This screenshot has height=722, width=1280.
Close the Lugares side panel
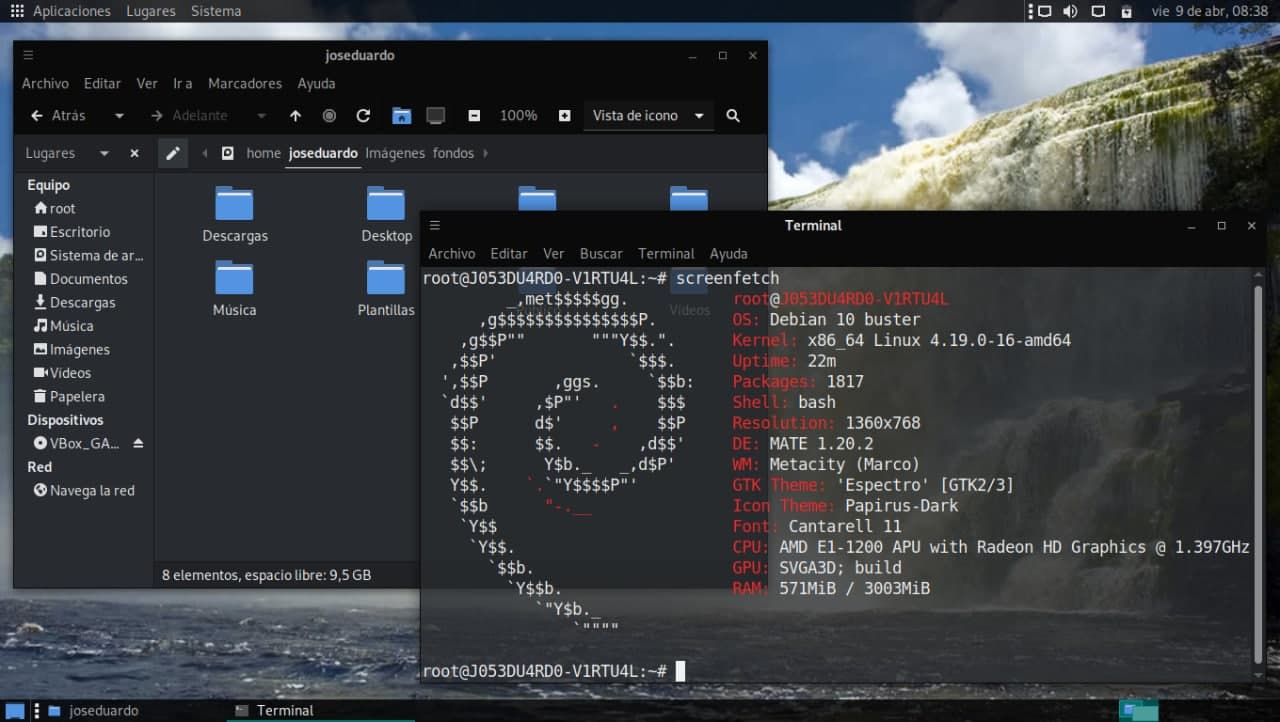(x=134, y=153)
